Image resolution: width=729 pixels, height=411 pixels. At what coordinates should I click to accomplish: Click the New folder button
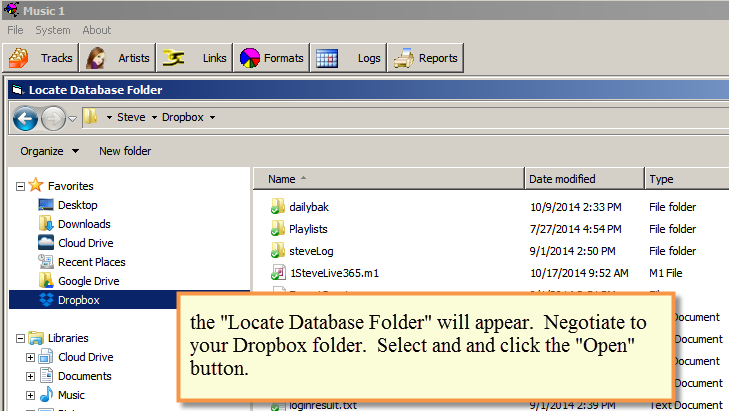125,151
